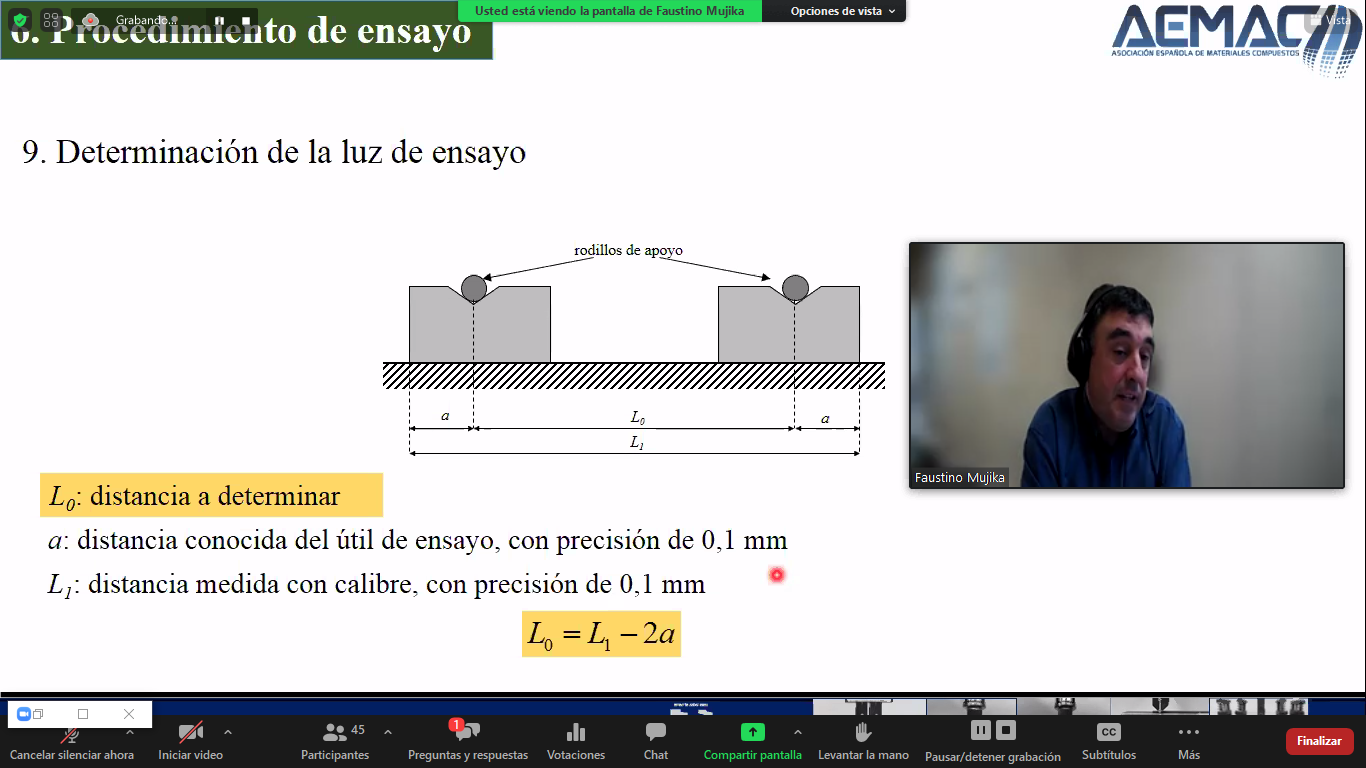The width and height of the screenshot is (1366, 768).
Task: Open the Más options menu
Action: 1188,741
